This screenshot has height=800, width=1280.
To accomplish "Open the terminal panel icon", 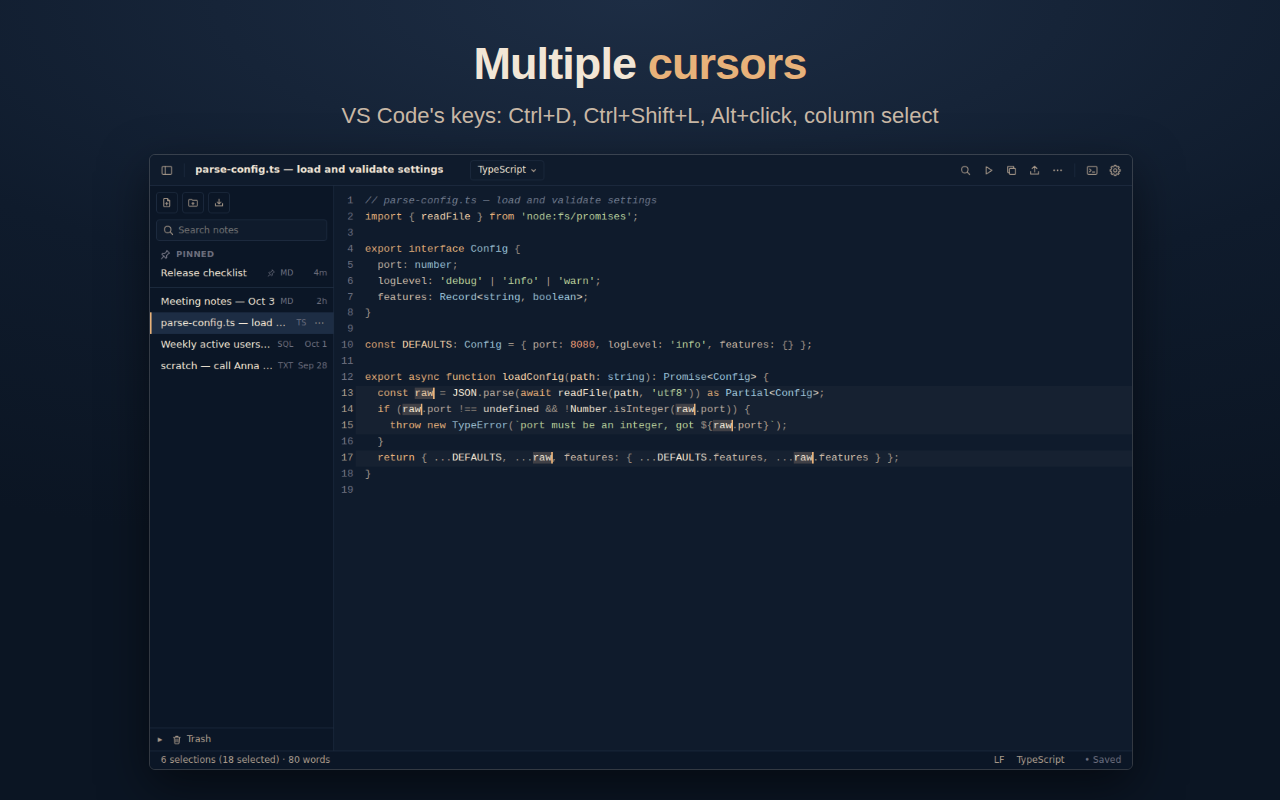I will (1092, 170).
